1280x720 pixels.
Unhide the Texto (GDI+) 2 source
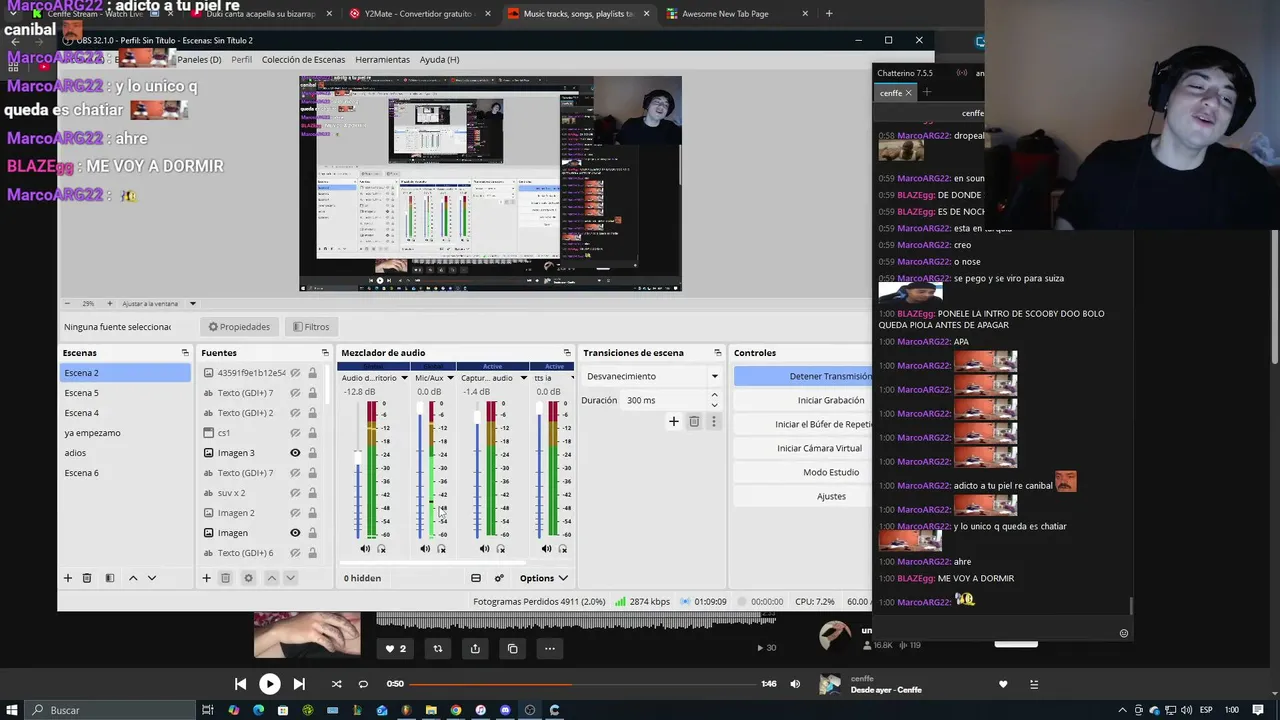[x=295, y=413]
